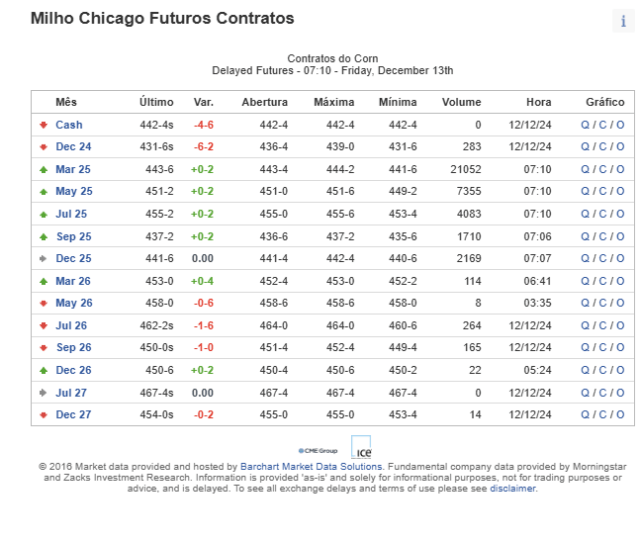Image resolution: width=640 pixels, height=541 pixels.
Task: Open C chart link for Mar 25 row
Action: click(602, 169)
